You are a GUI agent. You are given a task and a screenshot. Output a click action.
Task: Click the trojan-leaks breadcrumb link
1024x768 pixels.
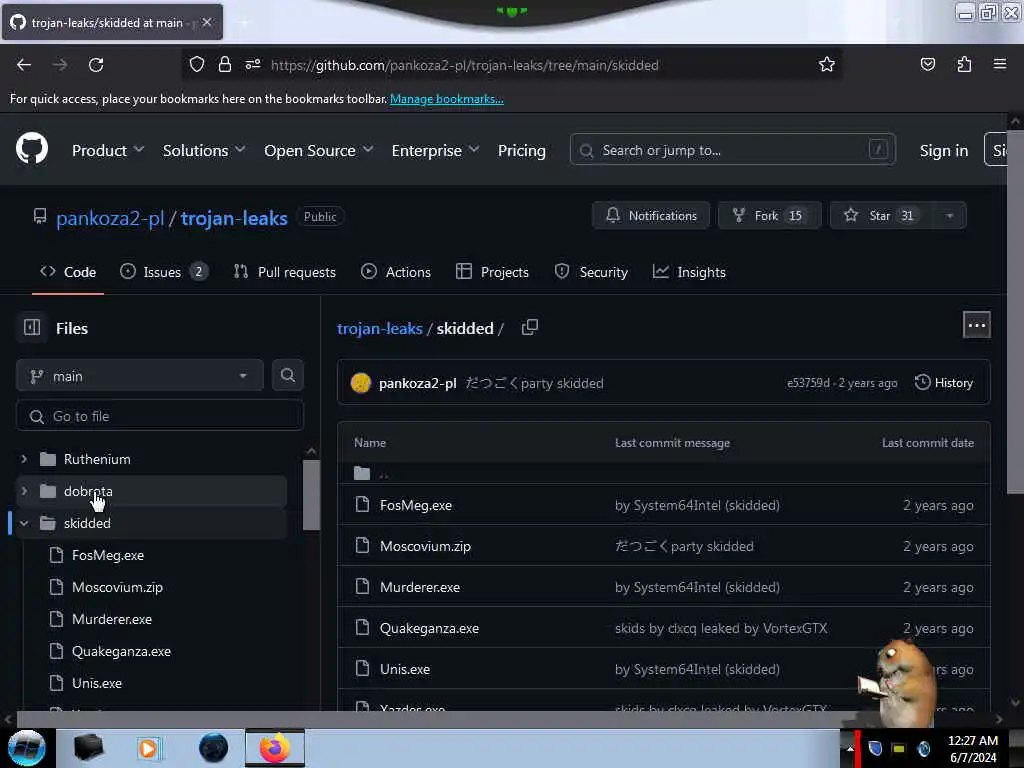pyautogui.click(x=379, y=328)
